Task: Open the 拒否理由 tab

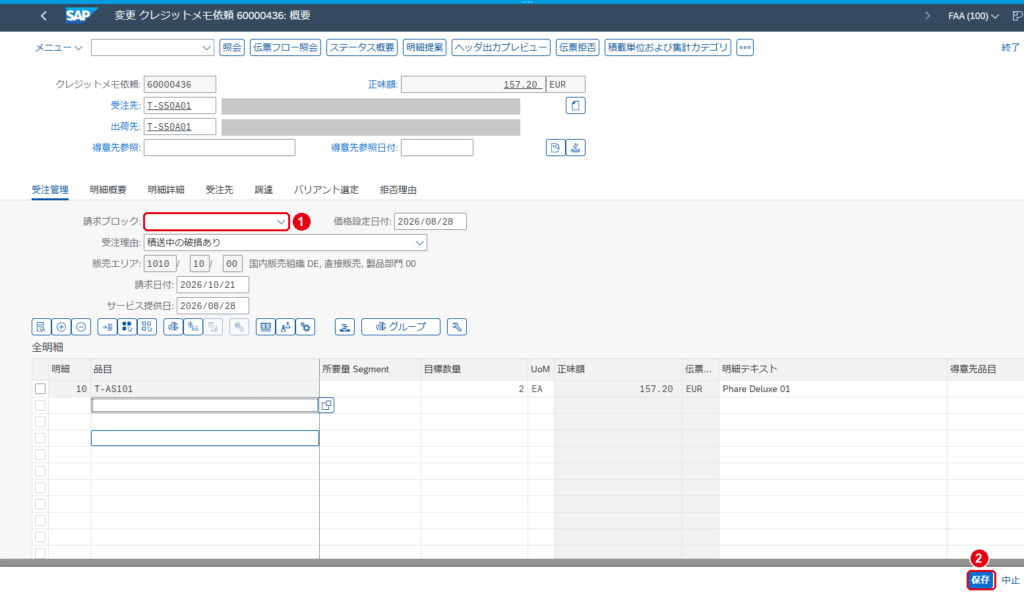Action: pos(398,189)
